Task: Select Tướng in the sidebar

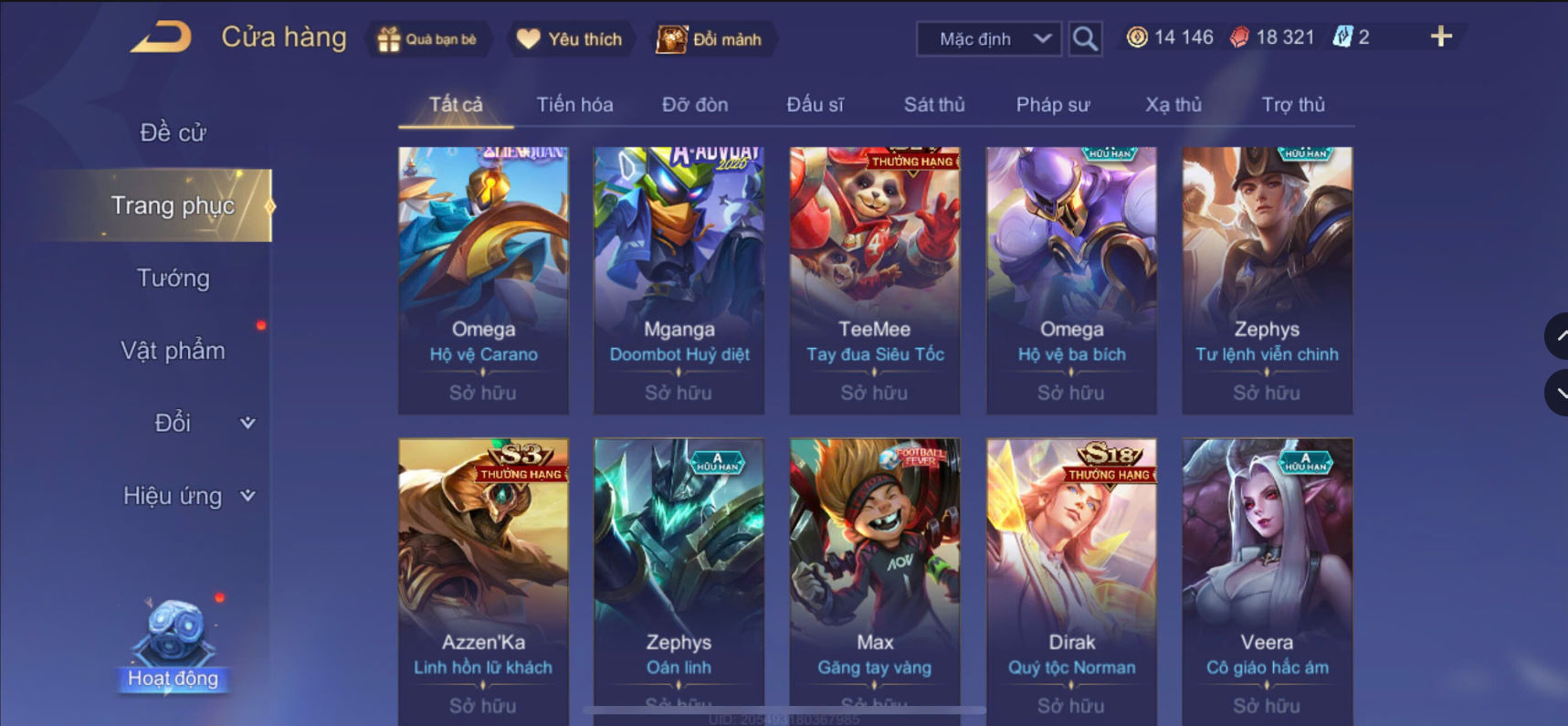Action: pos(173,279)
